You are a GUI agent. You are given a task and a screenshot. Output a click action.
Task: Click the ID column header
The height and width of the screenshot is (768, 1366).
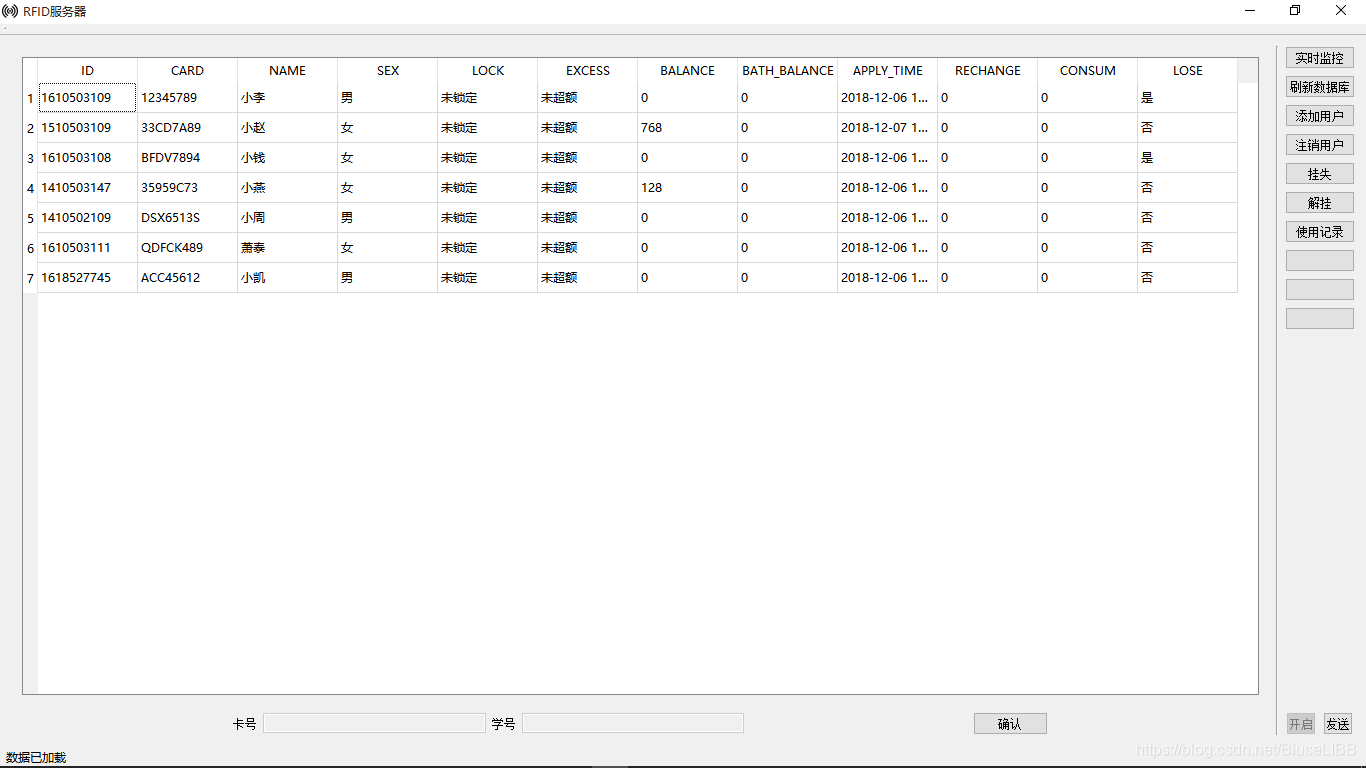pyautogui.click(x=88, y=70)
